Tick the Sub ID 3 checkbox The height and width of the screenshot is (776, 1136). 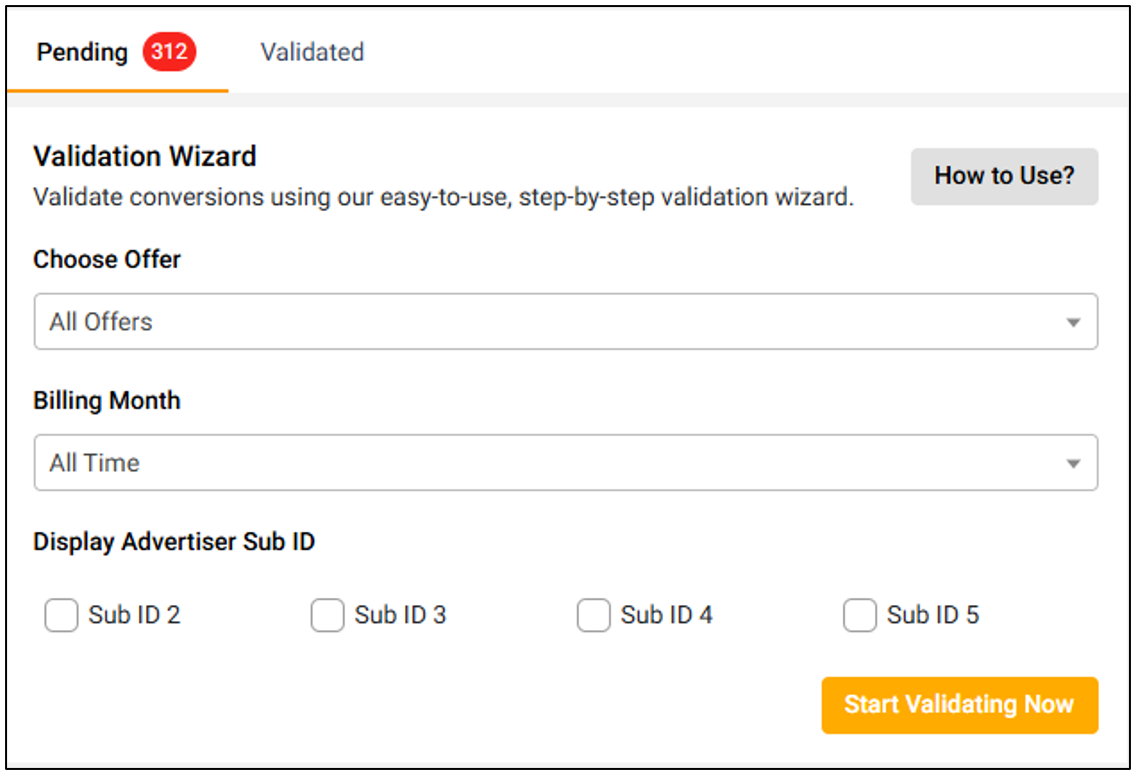[x=327, y=615]
